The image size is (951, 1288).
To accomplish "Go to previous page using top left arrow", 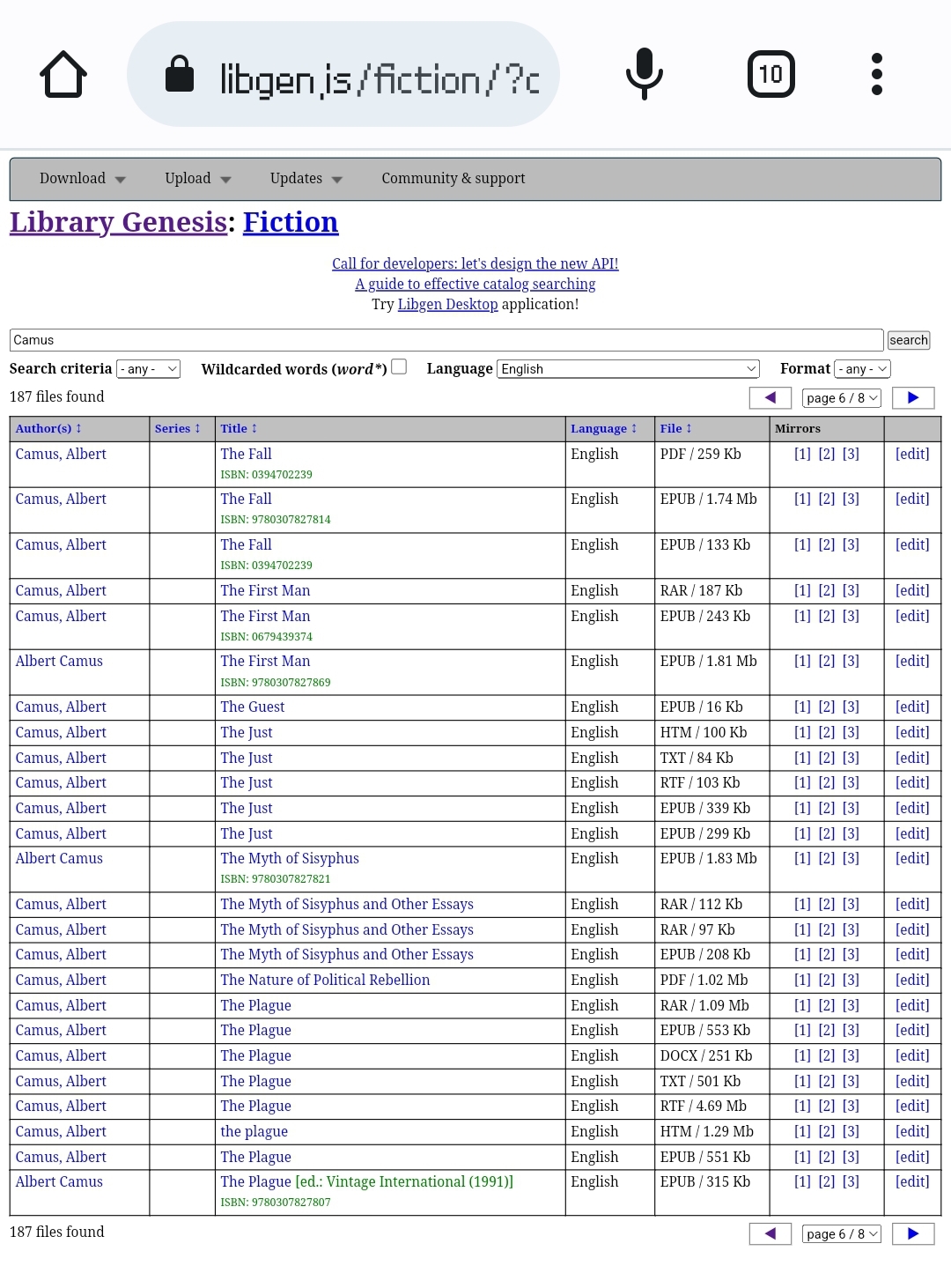I will (770, 398).
